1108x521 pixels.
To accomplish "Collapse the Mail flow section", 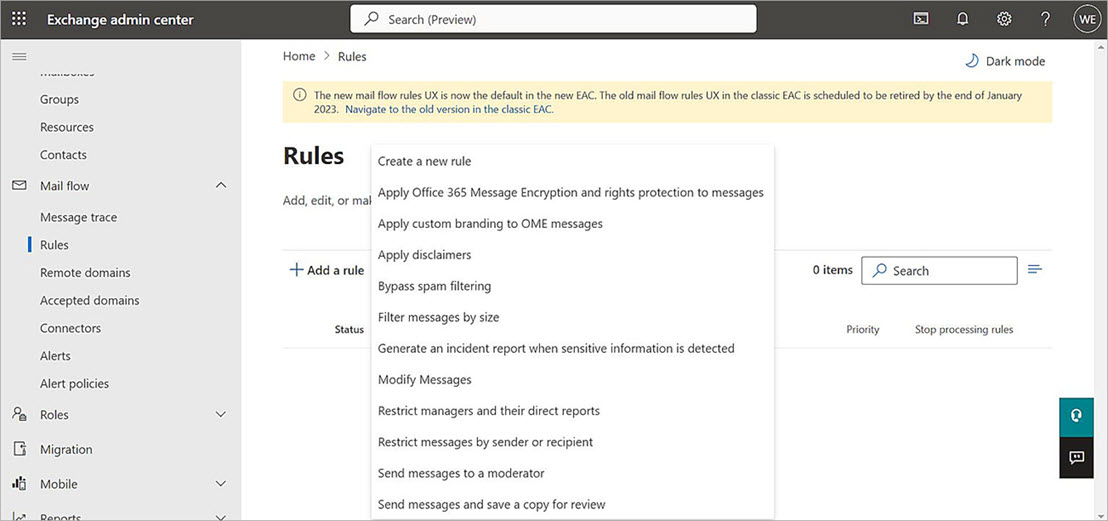I will 221,186.
